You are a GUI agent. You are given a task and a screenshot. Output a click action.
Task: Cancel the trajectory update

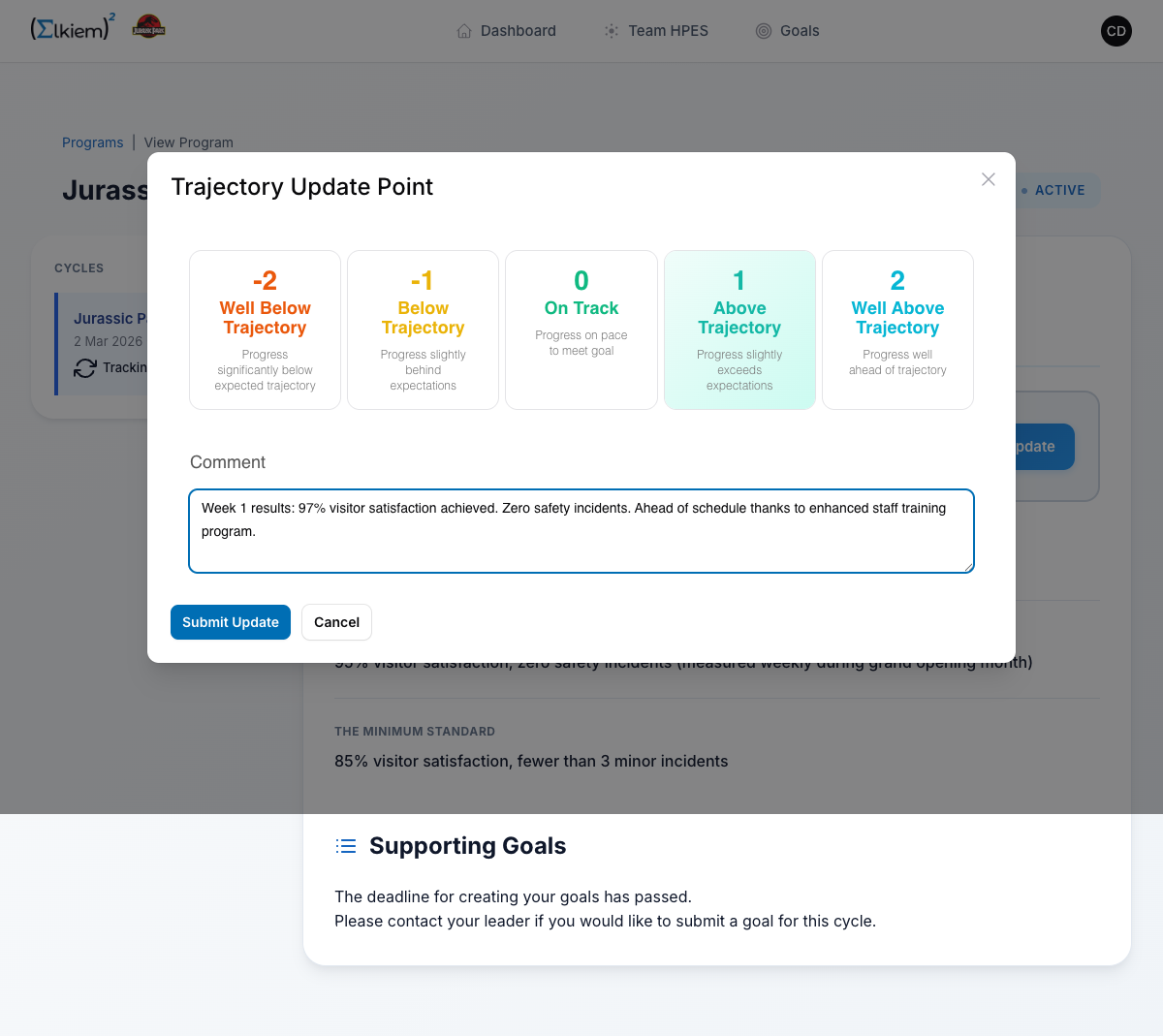pos(336,622)
